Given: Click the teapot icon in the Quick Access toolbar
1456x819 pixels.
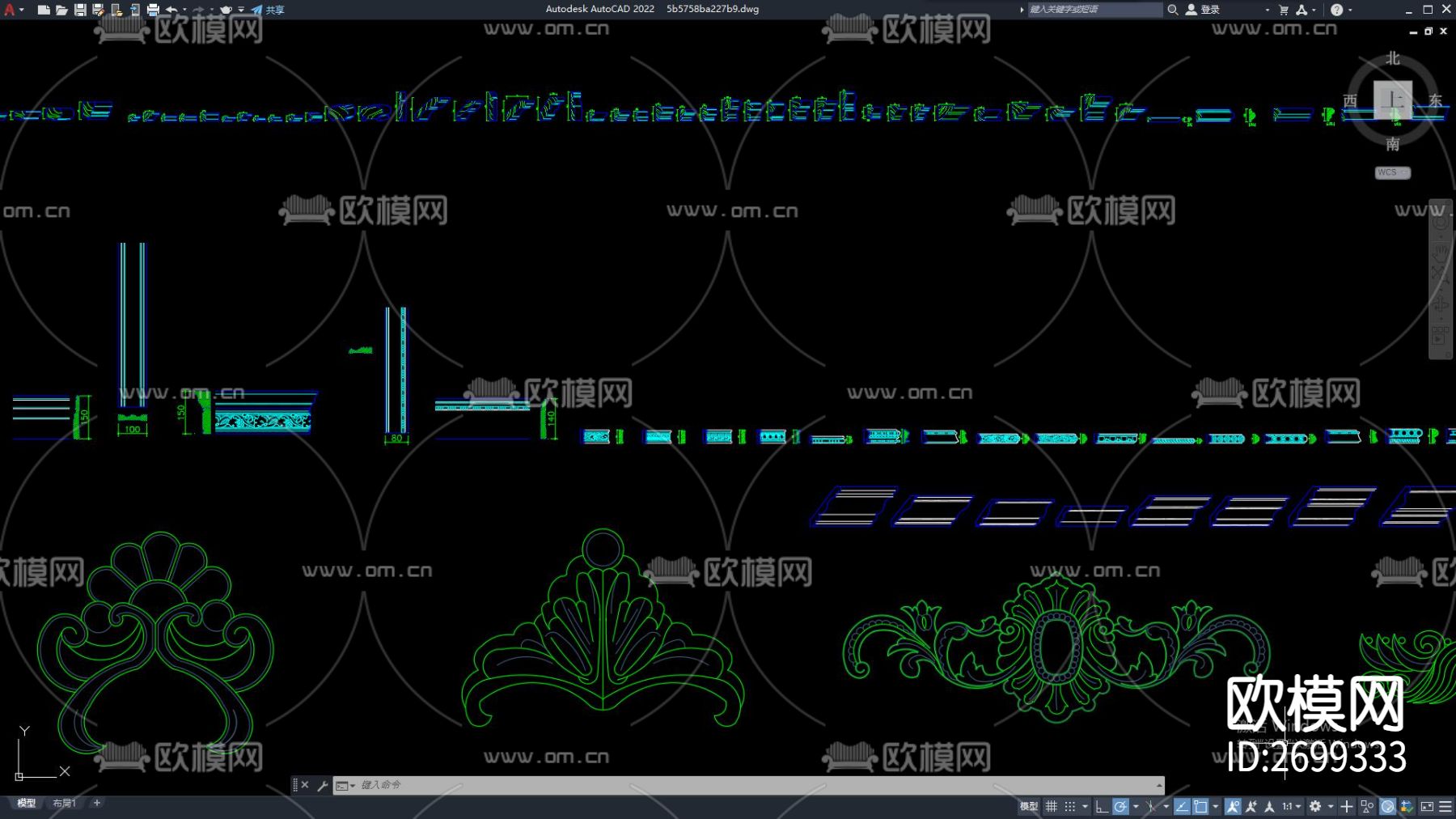Looking at the screenshot, I should [226, 10].
